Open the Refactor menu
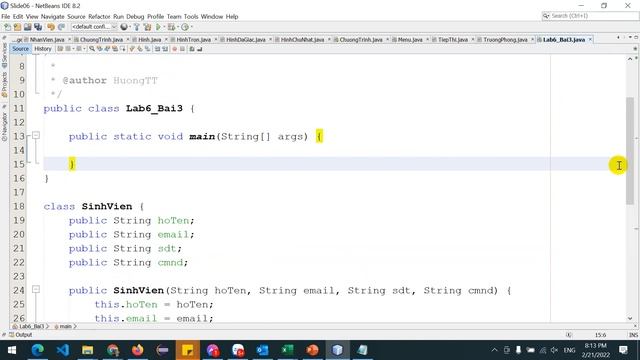The width and height of the screenshot is (640, 360). click(x=99, y=17)
